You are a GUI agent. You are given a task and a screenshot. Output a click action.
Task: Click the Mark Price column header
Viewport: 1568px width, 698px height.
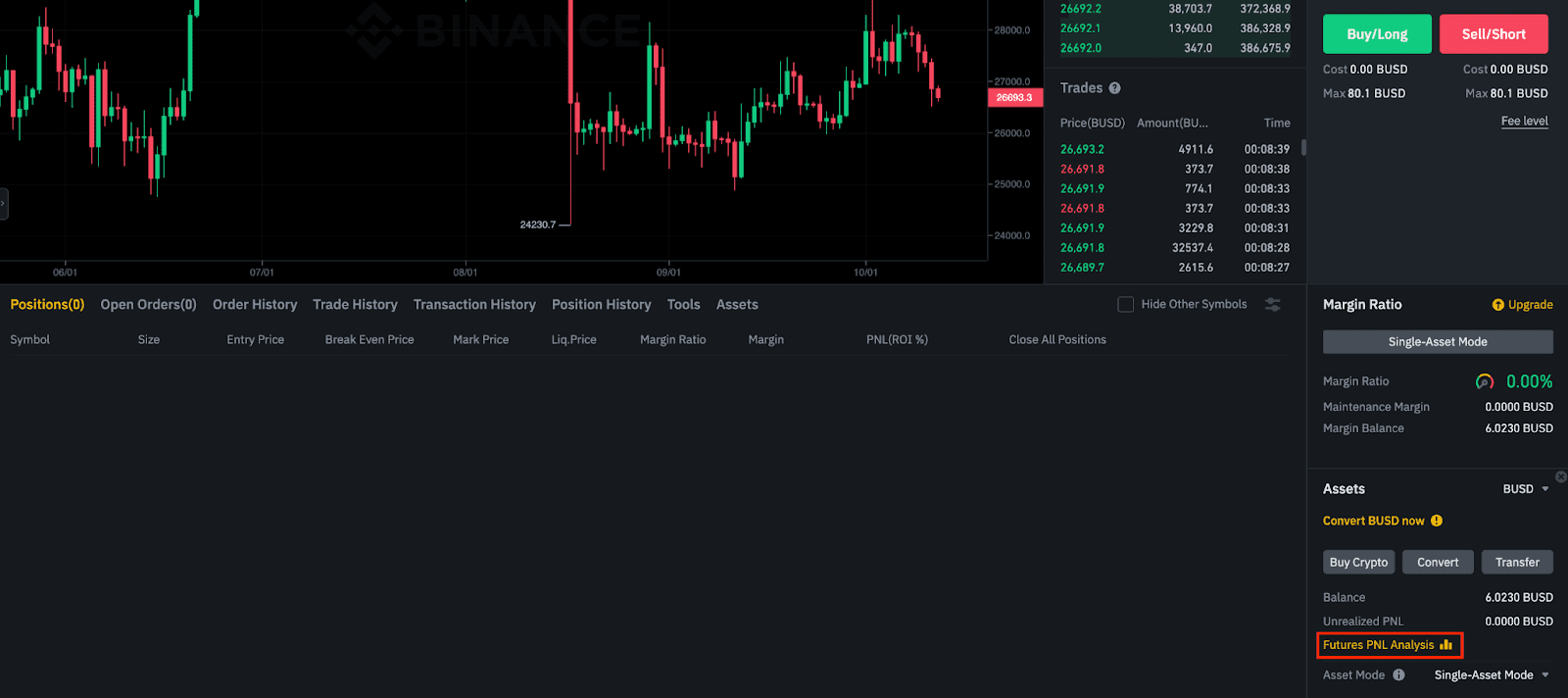(x=480, y=339)
